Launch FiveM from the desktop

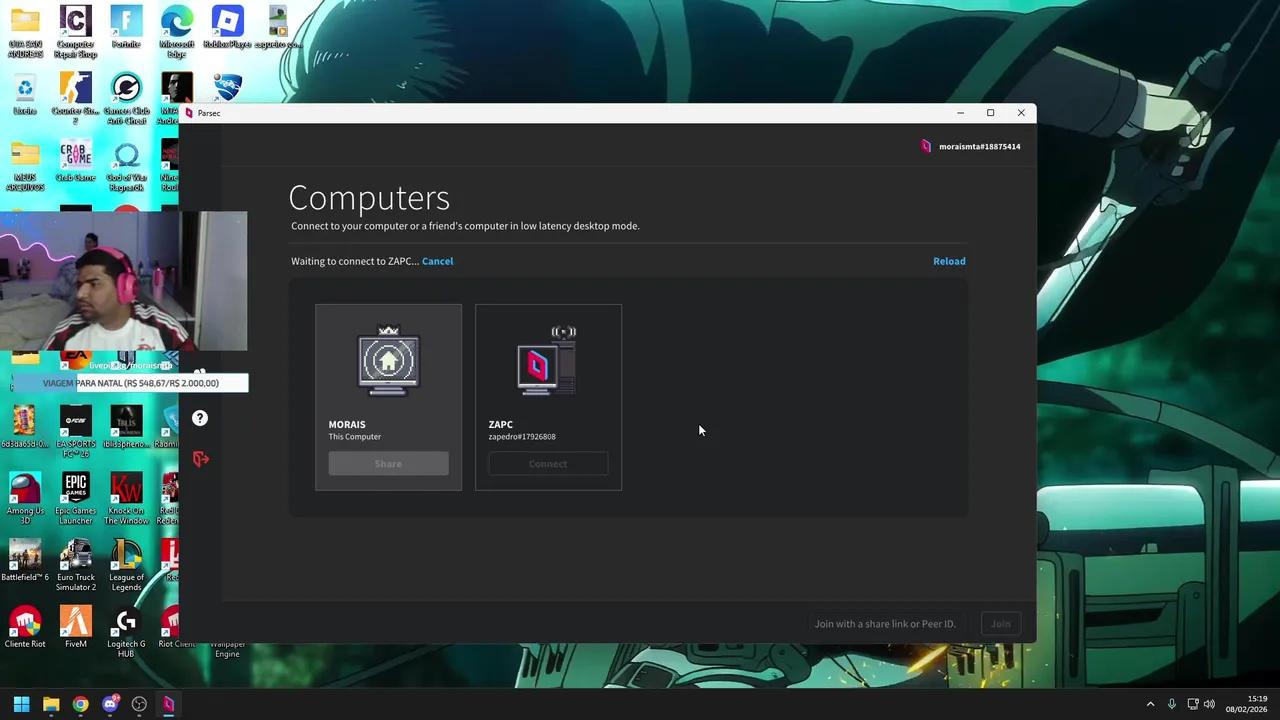point(76,628)
